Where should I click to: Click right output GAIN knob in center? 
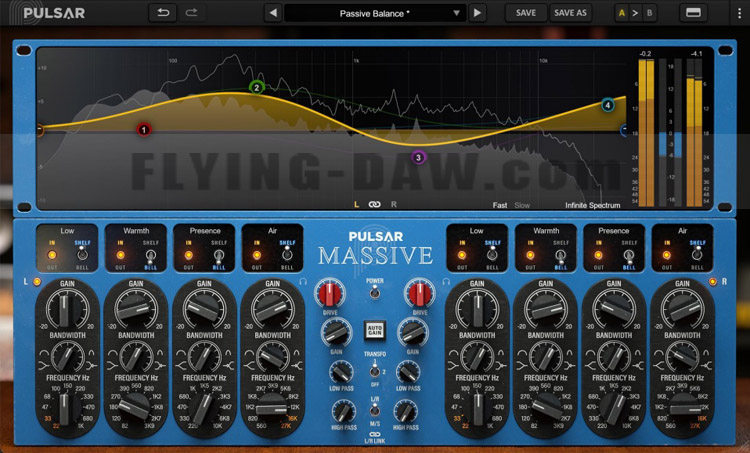412,333
